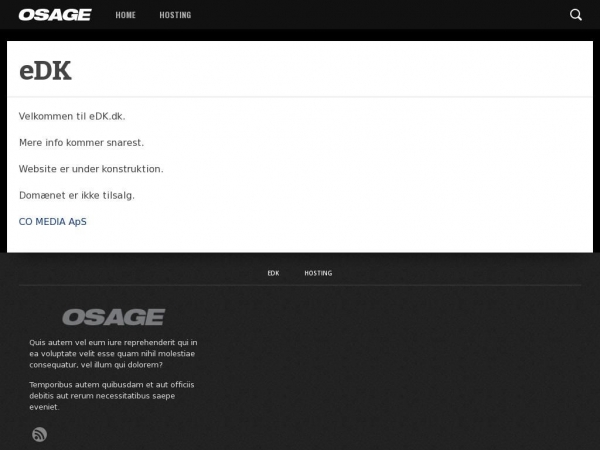
Task: Click the horizontal divider below eDK heading
Action: [300, 96]
